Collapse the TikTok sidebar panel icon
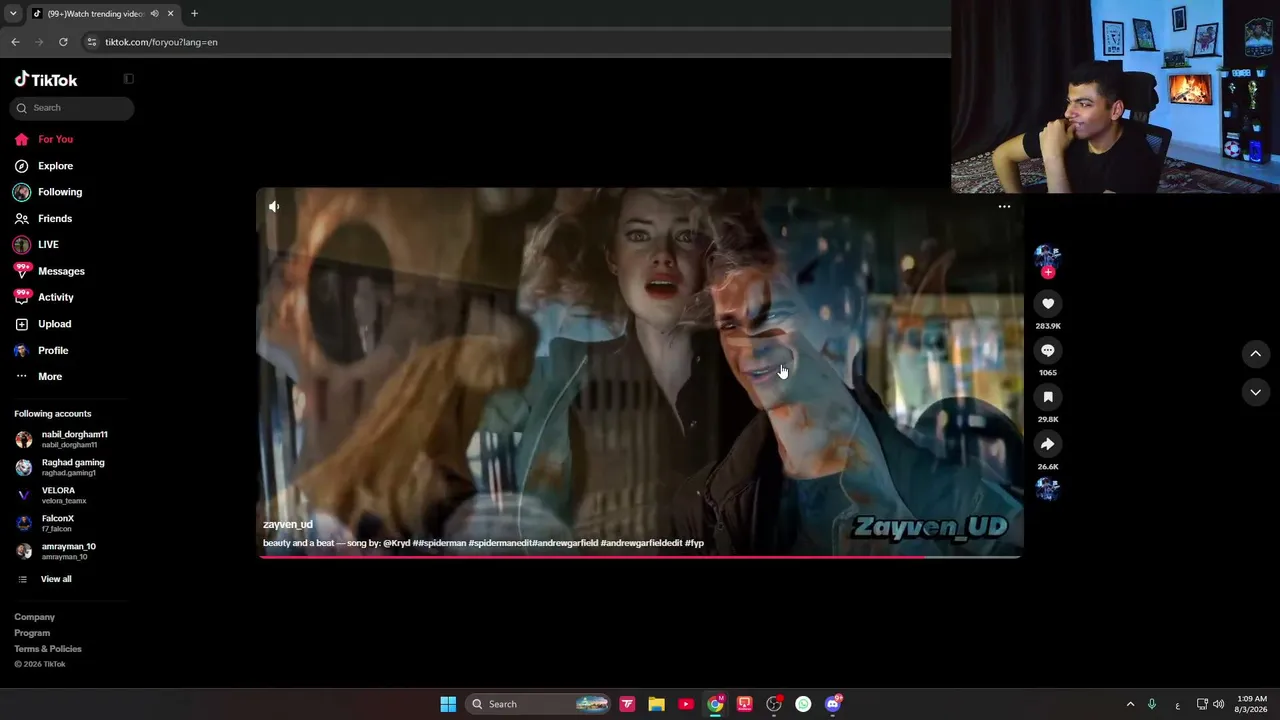Viewport: 1280px width, 720px height. [x=128, y=79]
